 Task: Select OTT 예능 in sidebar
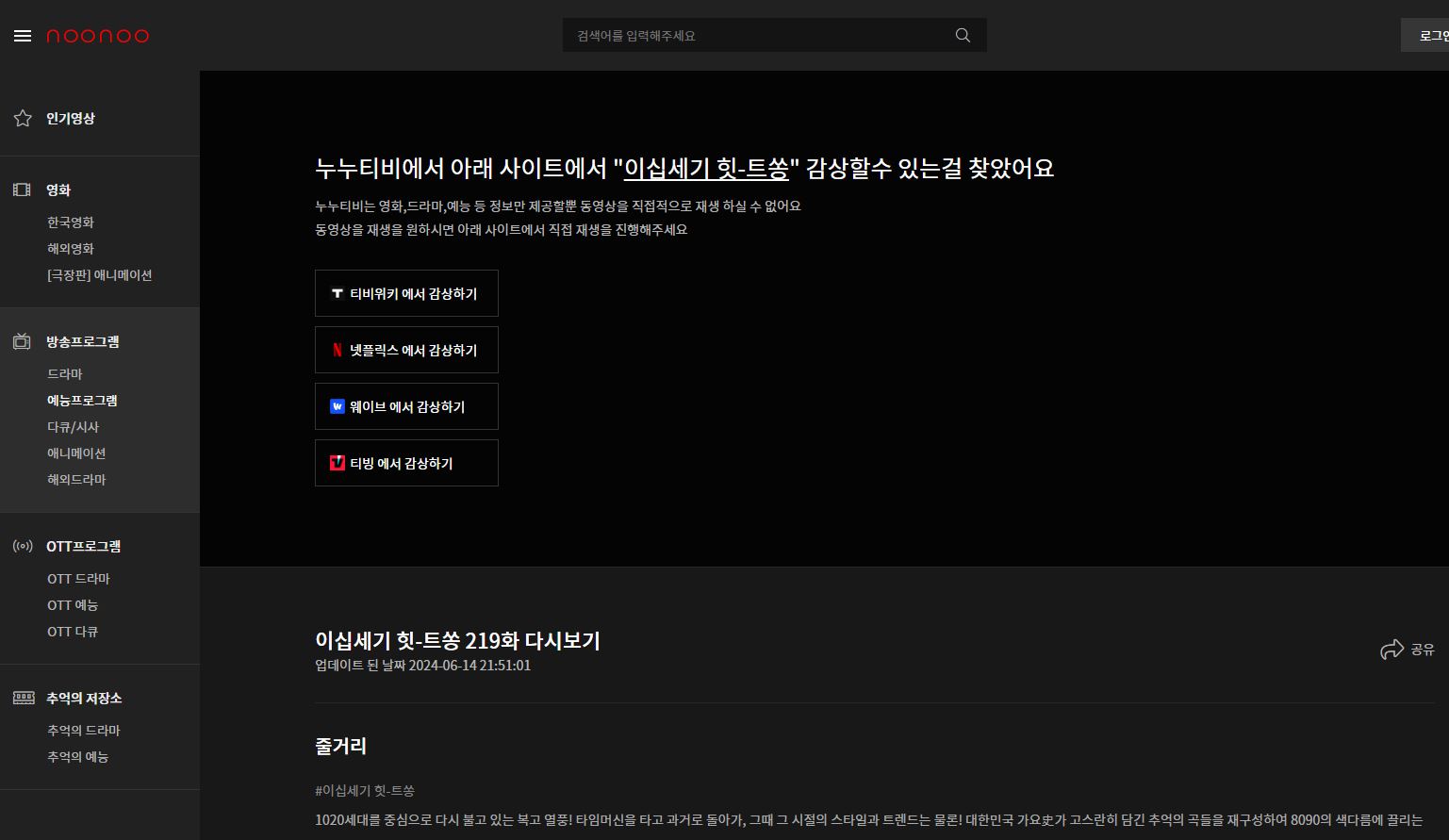73,604
